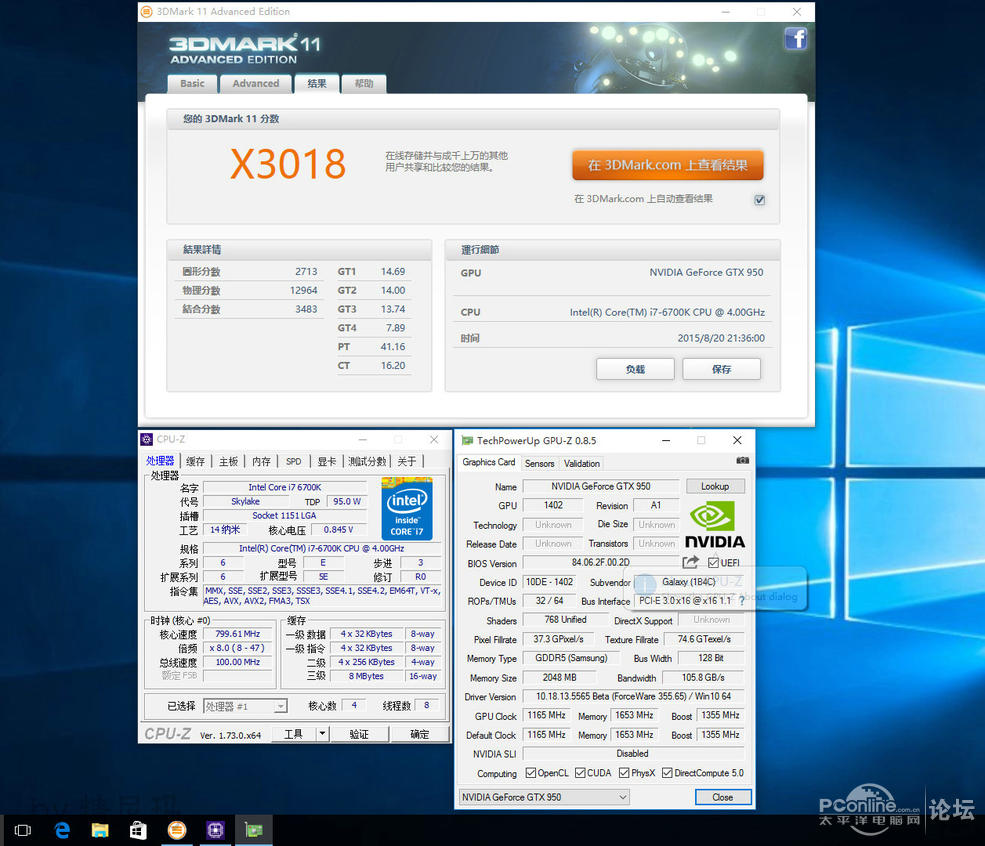Click the core speed value 799.61 MHz
The image size is (985, 846).
coord(237,634)
